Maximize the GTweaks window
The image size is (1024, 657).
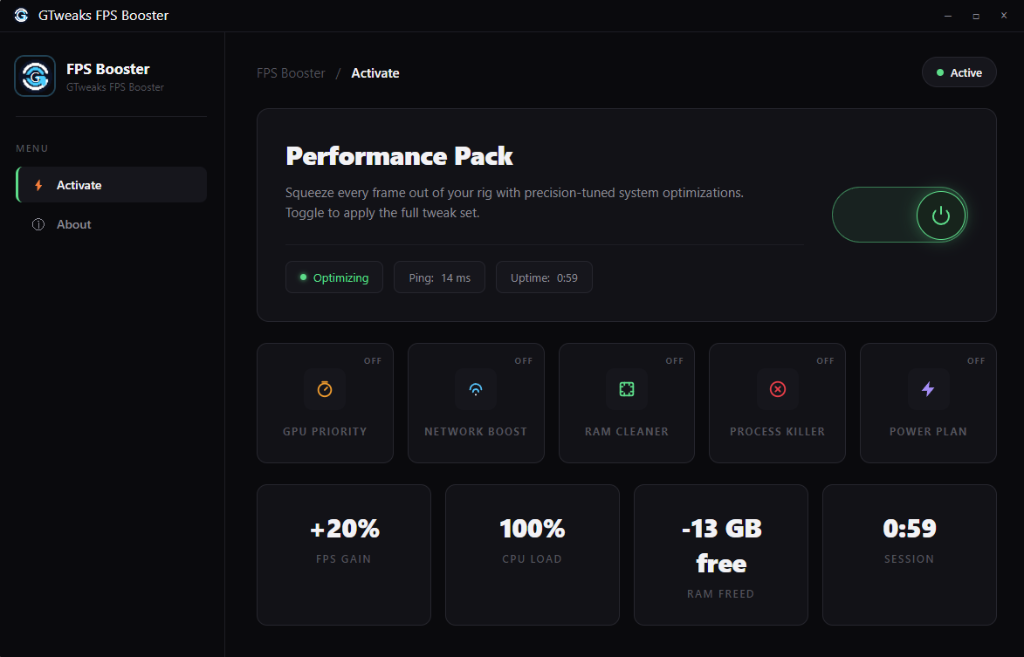click(976, 16)
